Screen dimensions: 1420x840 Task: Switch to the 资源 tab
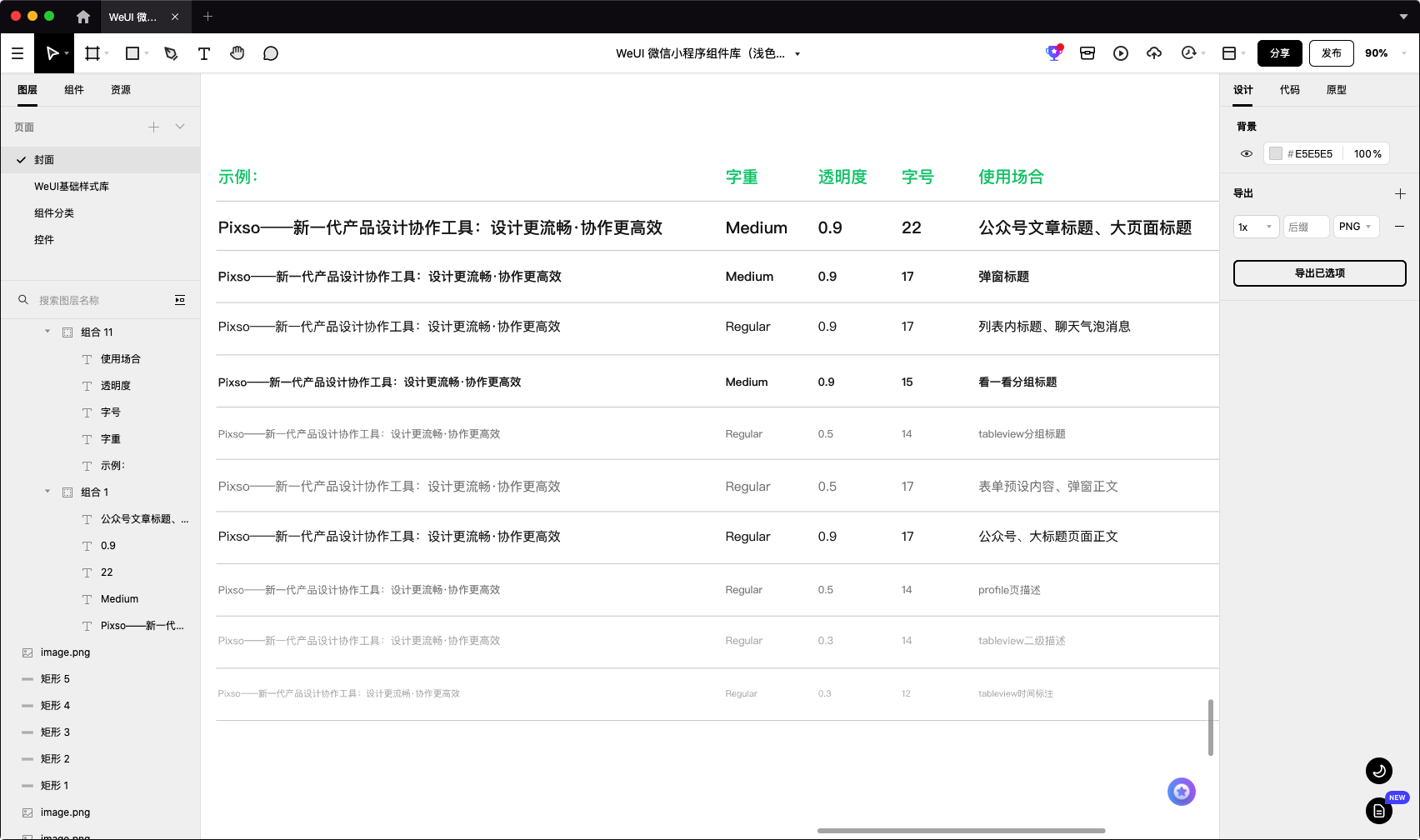click(x=121, y=90)
